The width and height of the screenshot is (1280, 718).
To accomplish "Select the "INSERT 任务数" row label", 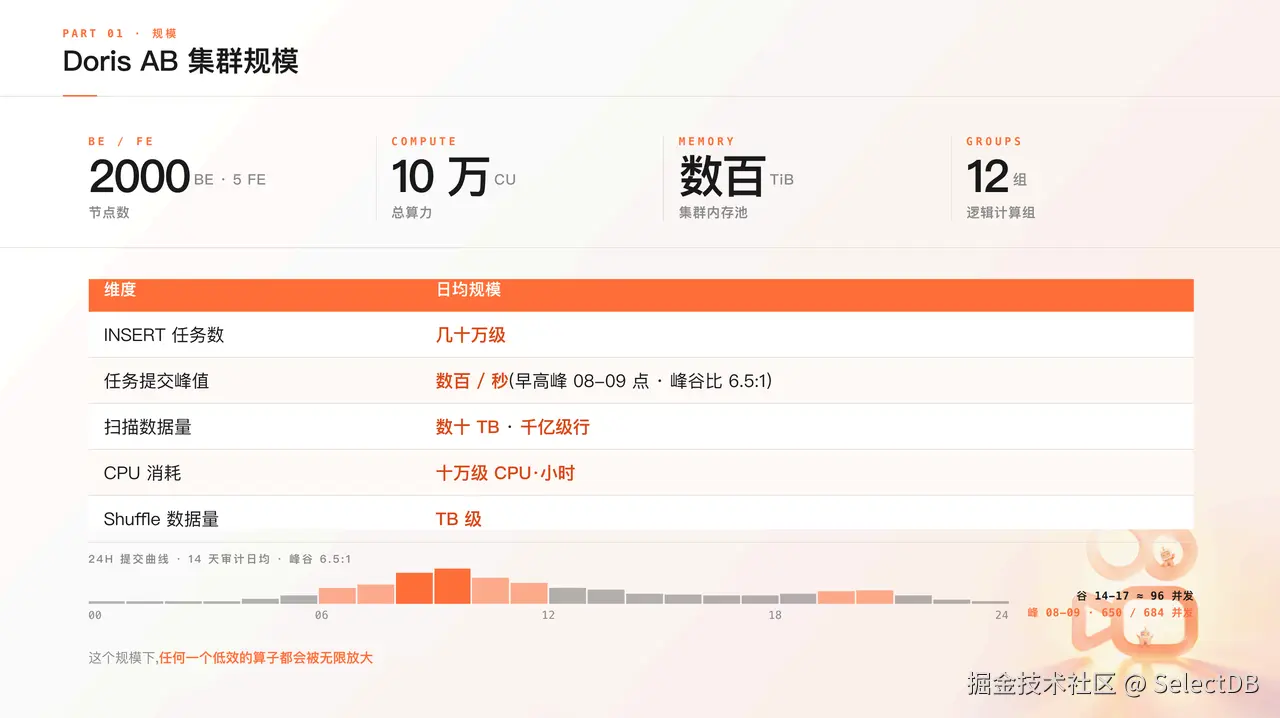I will (164, 335).
